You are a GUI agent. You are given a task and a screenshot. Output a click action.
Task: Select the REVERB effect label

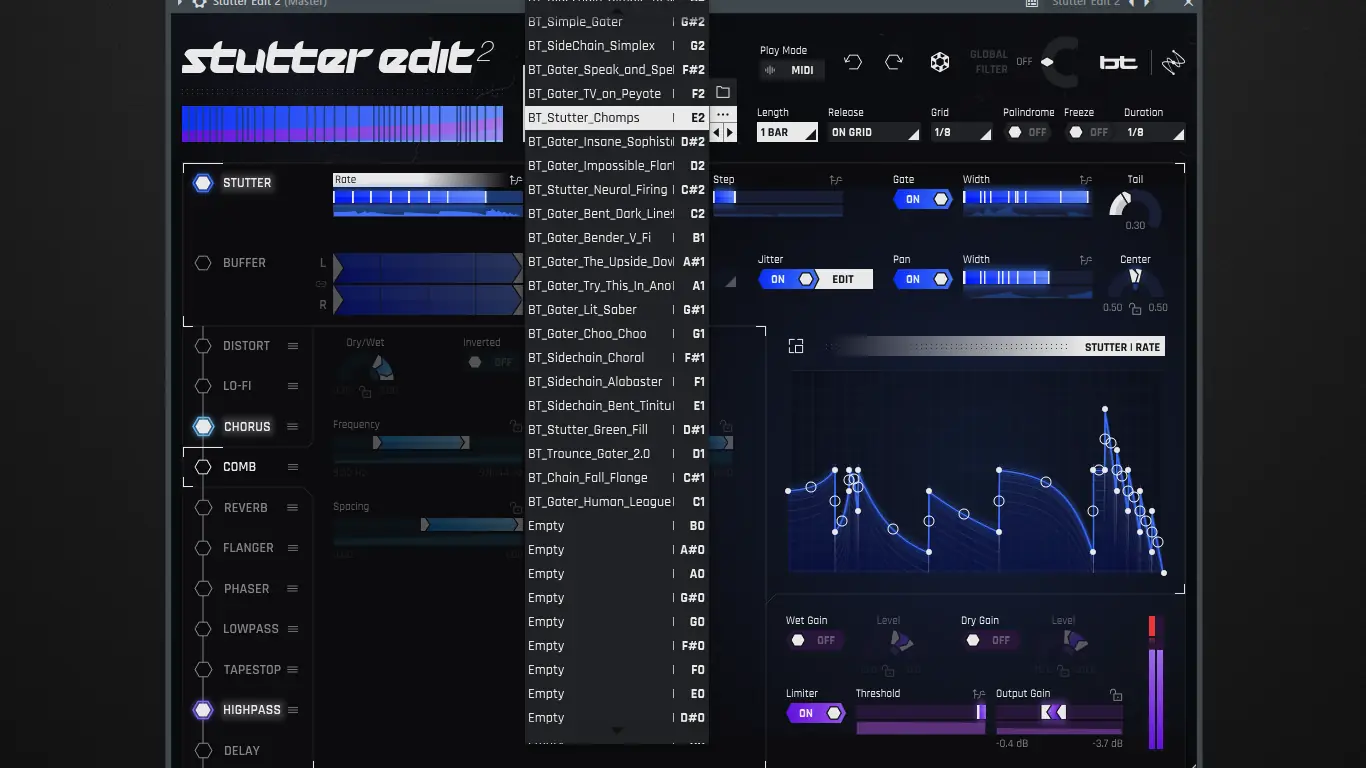pos(245,508)
